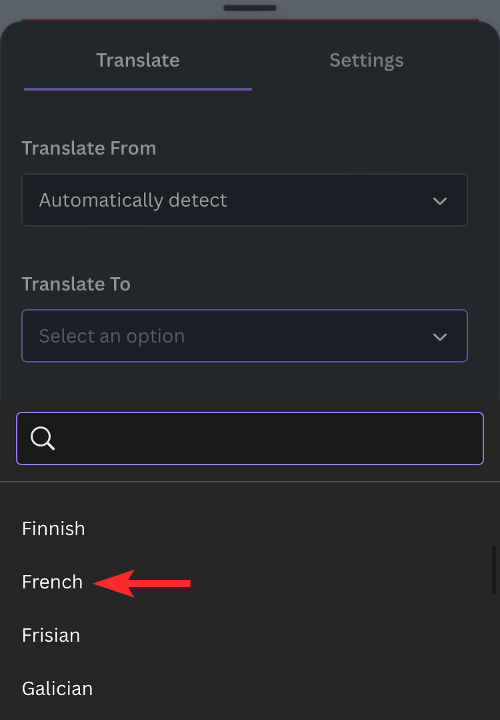Open the Automatically detect dropdown
Image resolution: width=500 pixels, height=720 pixels.
(245, 200)
